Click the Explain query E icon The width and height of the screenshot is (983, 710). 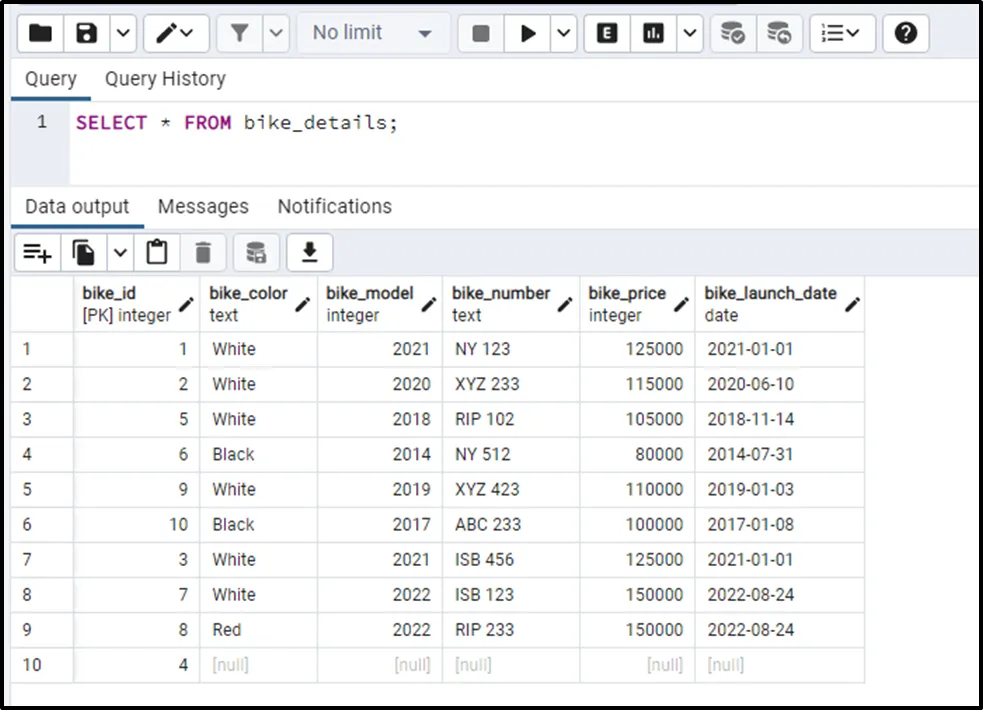607,33
